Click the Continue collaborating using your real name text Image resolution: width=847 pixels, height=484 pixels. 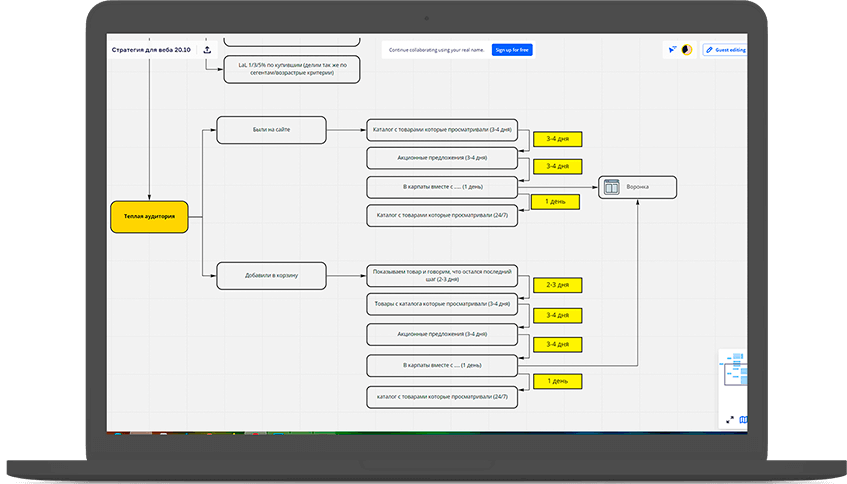point(436,49)
